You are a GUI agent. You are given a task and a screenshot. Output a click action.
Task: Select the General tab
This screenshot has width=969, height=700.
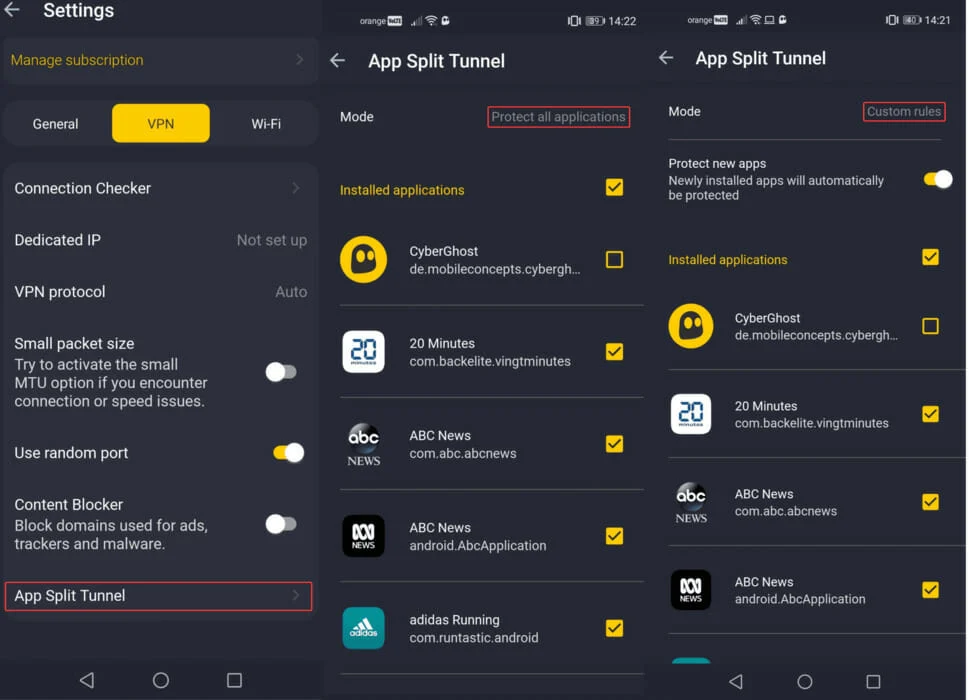[55, 123]
